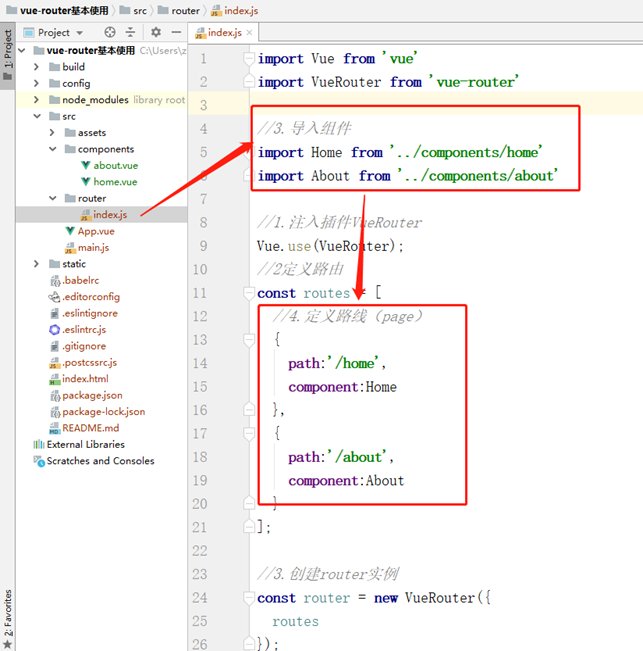The width and height of the screenshot is (643, 651).
Task: Click the collapse all icon in Project panel
Action: [130, 32]
